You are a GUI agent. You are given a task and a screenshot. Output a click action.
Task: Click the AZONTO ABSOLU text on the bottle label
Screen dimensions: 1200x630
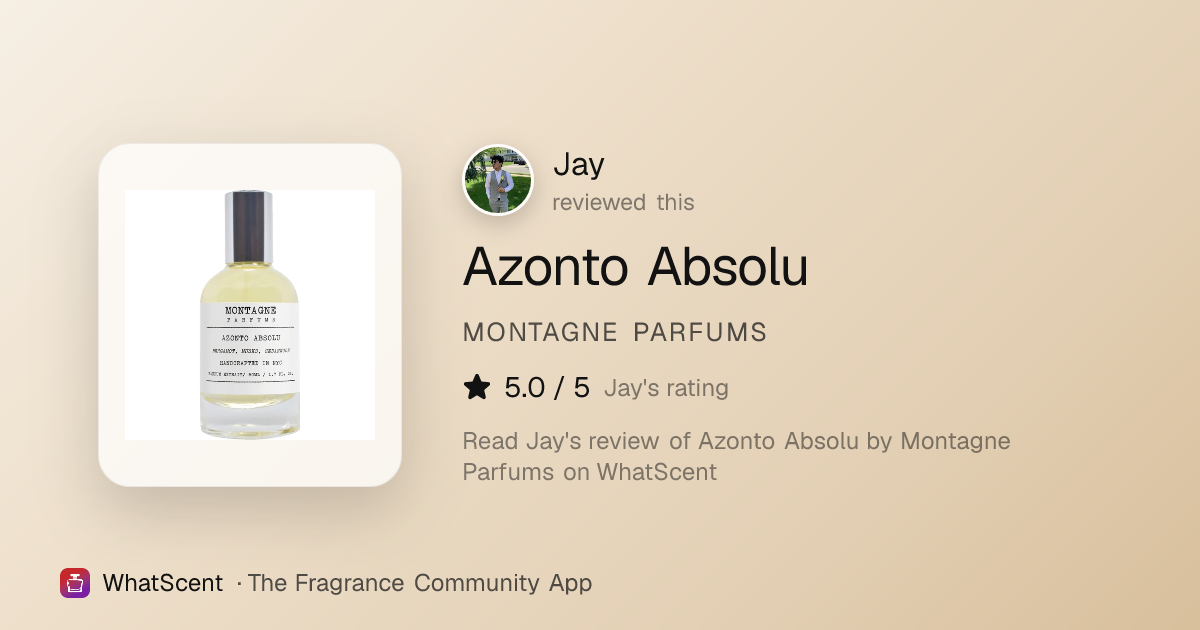tap(249, 338)
